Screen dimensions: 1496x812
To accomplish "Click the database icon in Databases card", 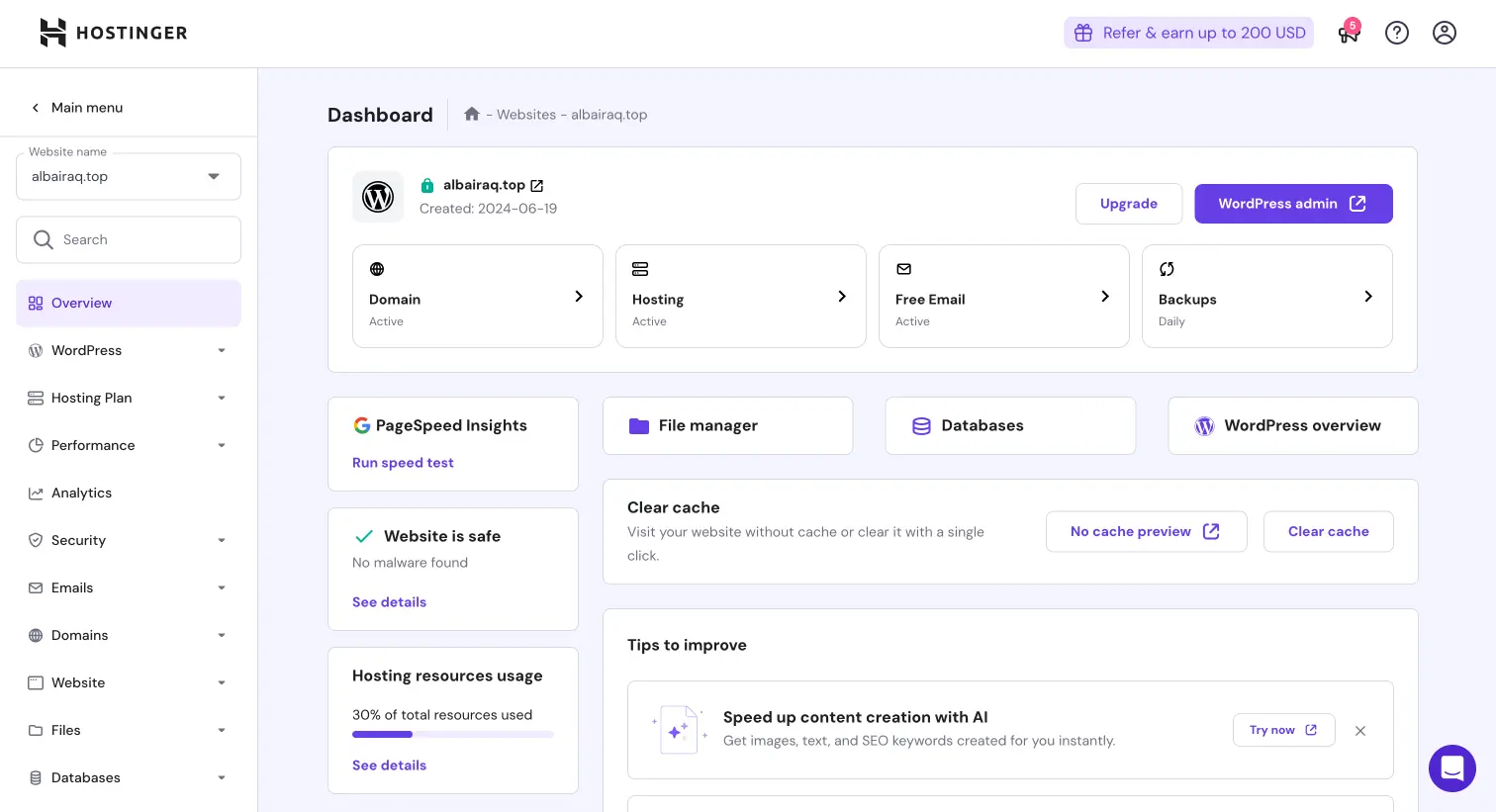I will pos(921,426).
